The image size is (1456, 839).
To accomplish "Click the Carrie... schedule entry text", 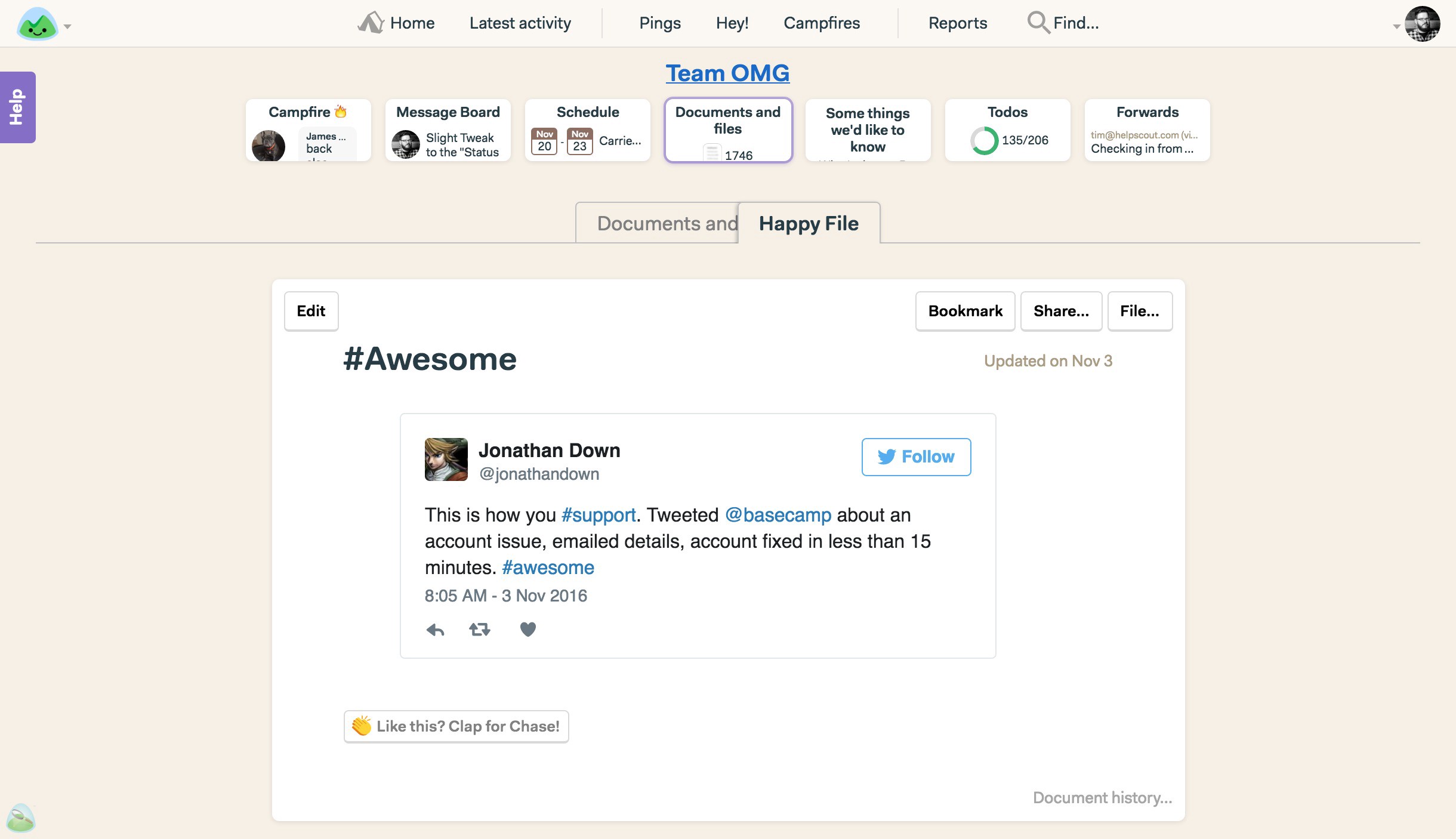I will (620, 141).
